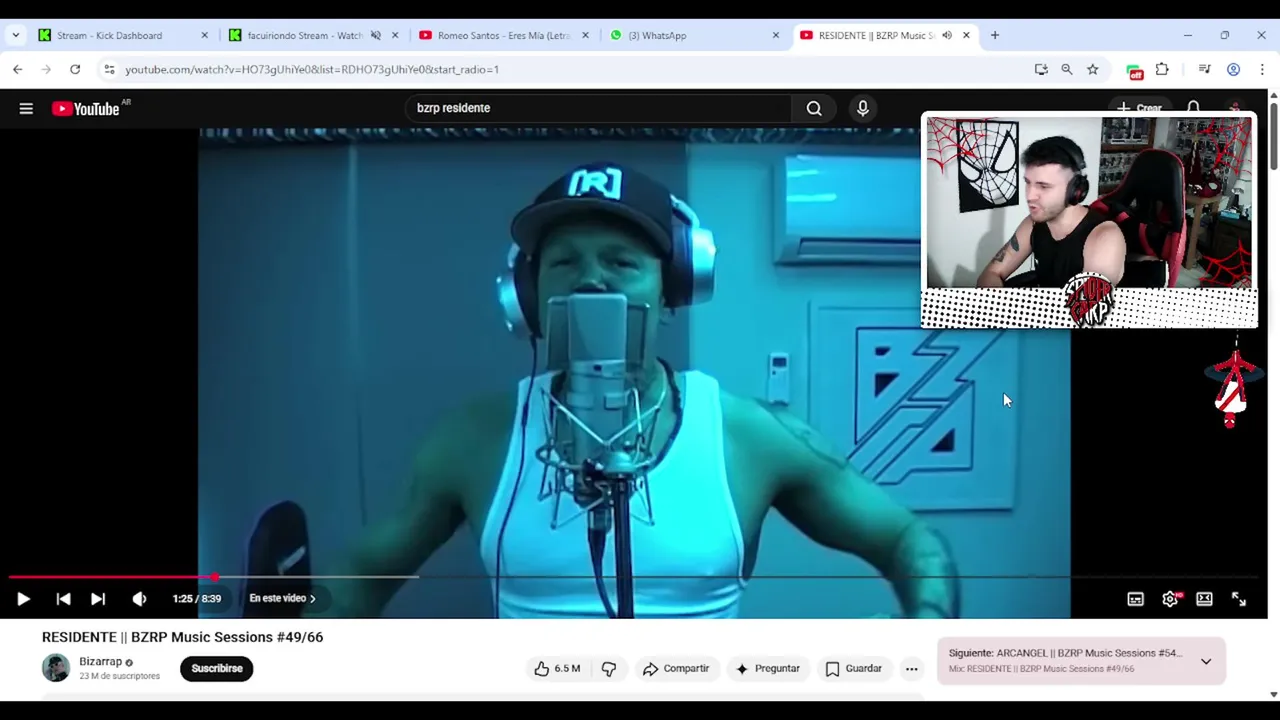The width and height of the screenshot is (1280, 720).
Task: Click the video title 'RESIDENTE || BZRP Music Sessions #49/66'
Action: (182, 637)
